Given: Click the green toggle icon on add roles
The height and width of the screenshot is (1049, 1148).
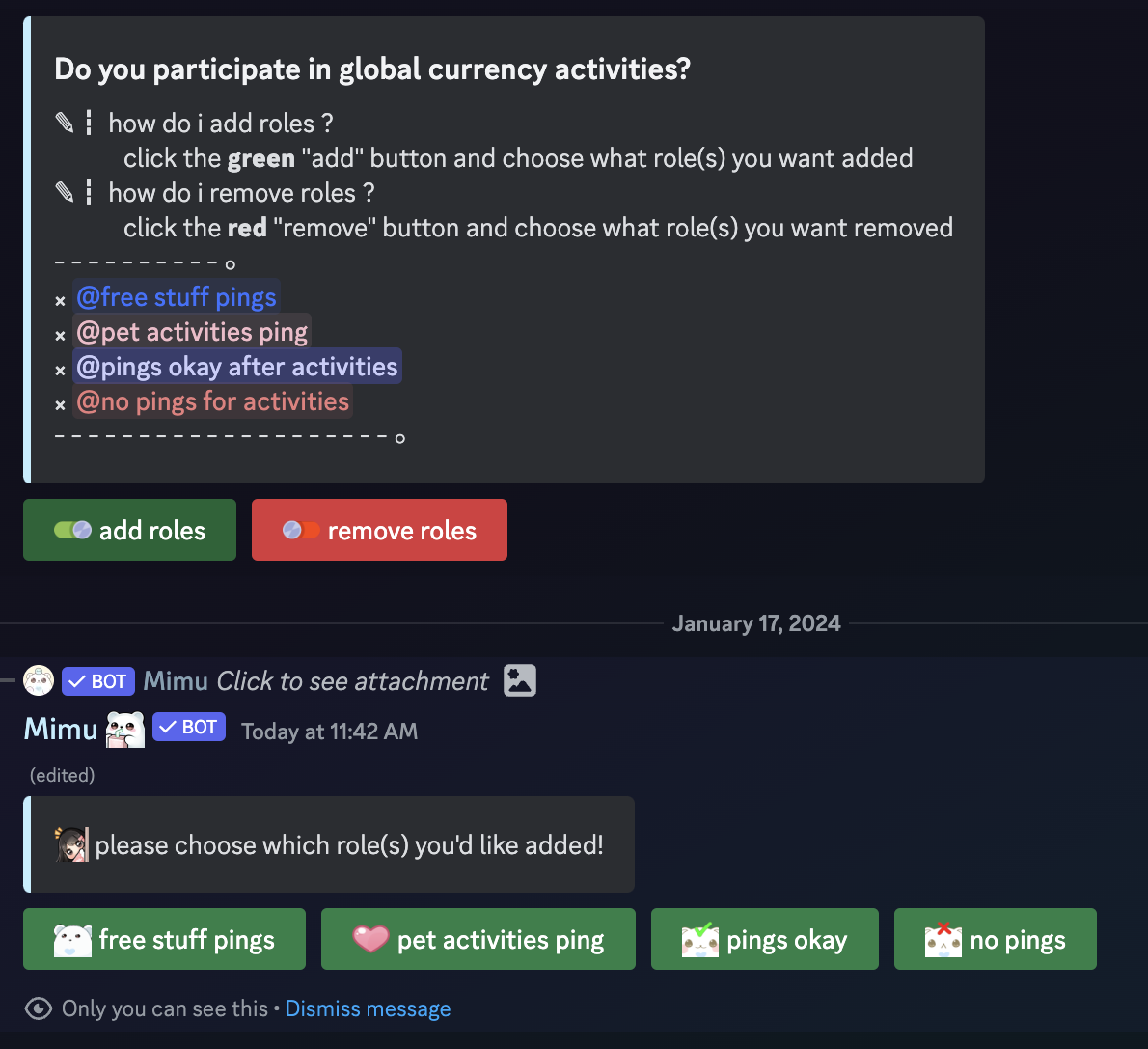Looking at the screenshot, I should 72,530.
